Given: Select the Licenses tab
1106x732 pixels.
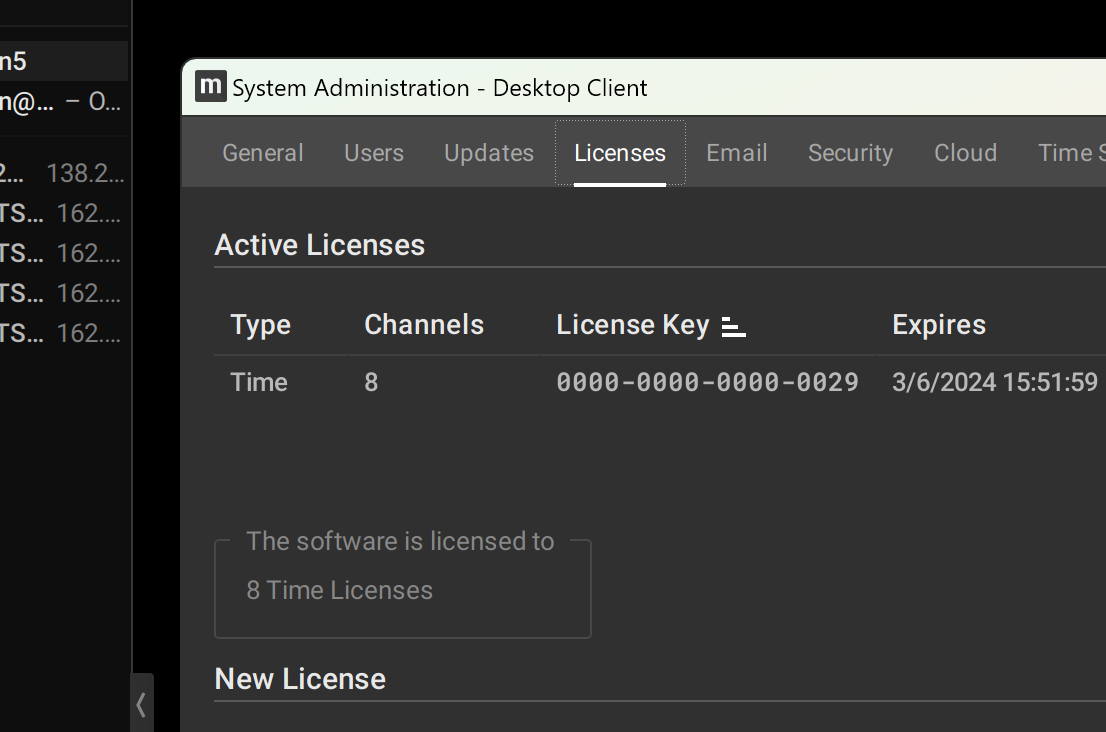Looking at the screenshot, I should (x=620, y=153).
